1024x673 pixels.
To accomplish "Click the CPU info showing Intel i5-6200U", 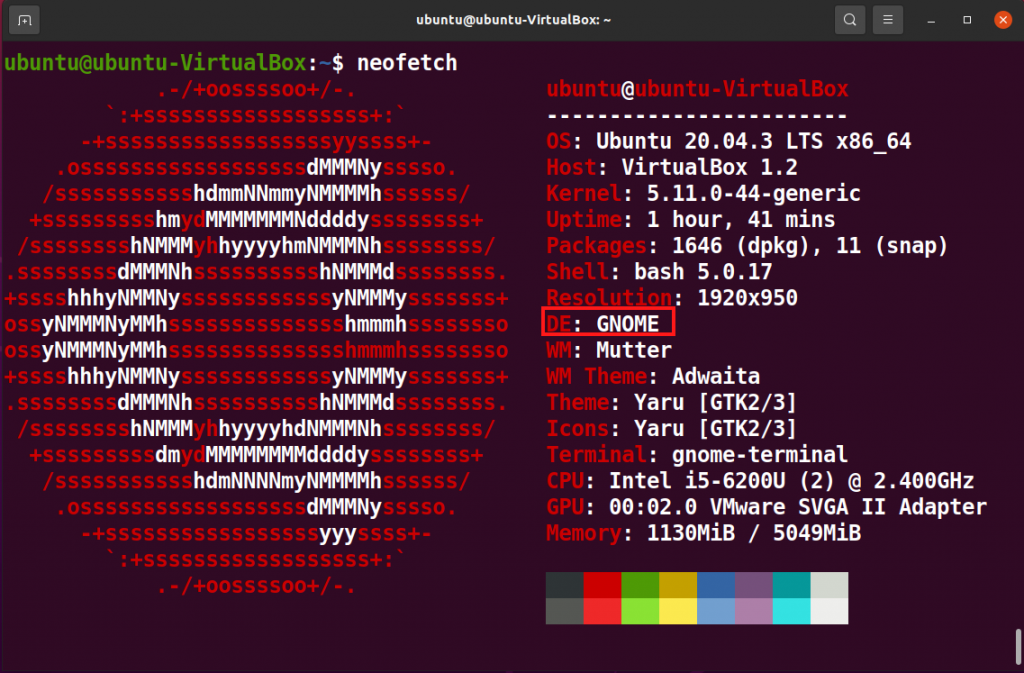I will point(760,480).
